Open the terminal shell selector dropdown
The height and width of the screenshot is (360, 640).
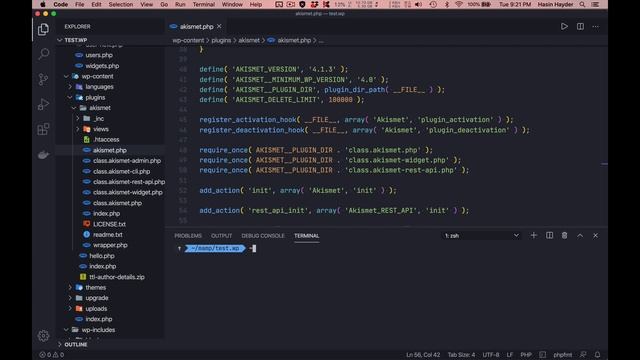click(x=482, y=236)
